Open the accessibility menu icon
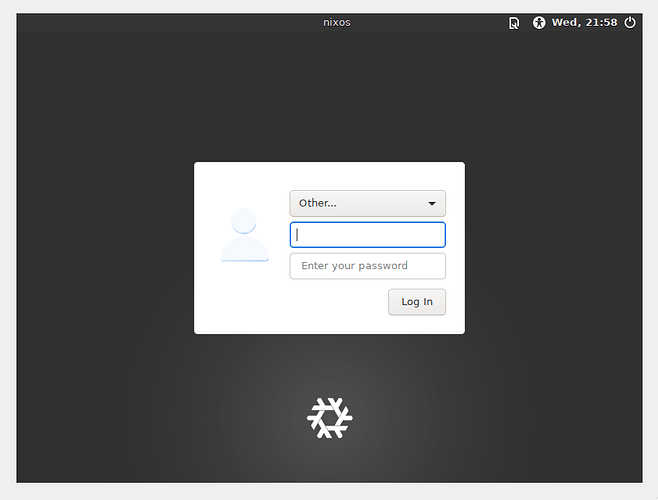This screenshot has height=500, width=658. click(539, 23)
